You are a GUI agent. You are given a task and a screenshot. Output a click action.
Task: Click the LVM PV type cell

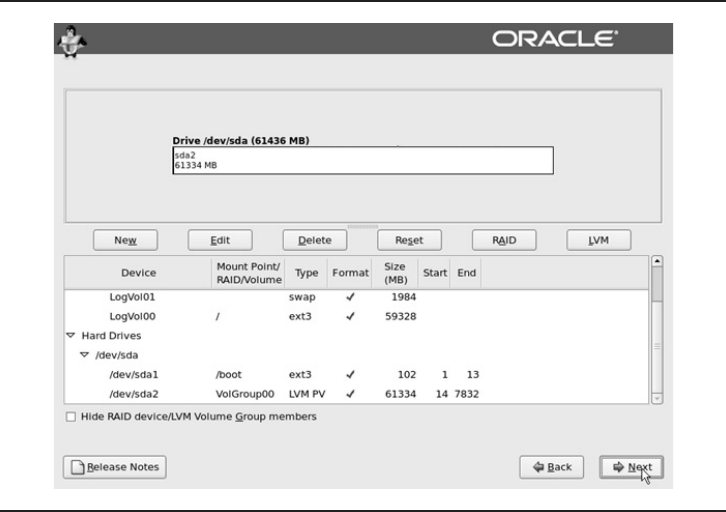tap(307, 394)
